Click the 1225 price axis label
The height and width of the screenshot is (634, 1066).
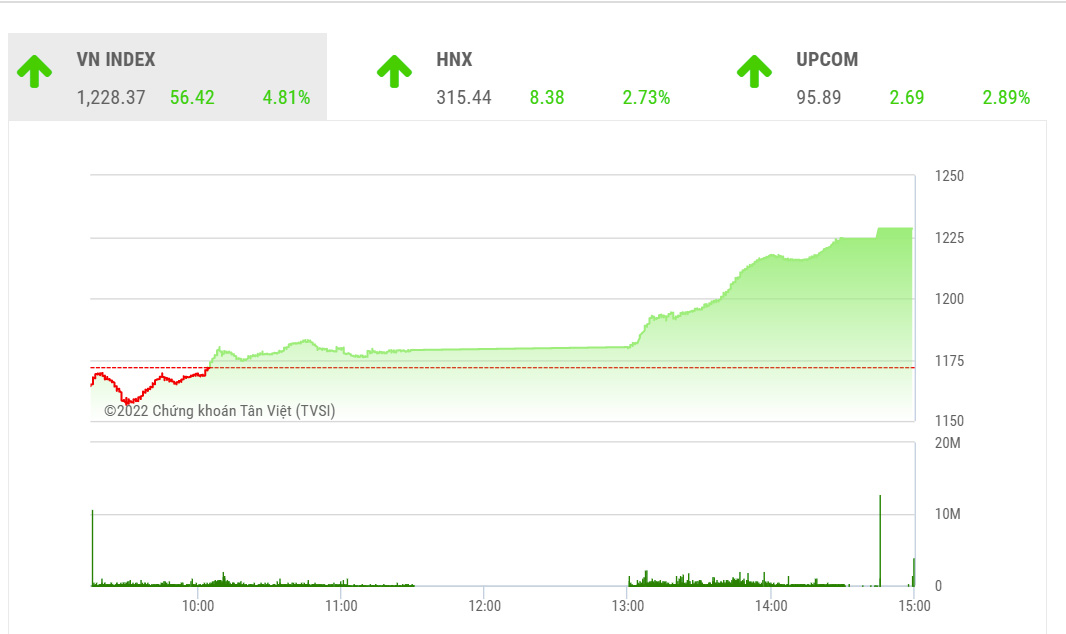(x=949, y=238)
